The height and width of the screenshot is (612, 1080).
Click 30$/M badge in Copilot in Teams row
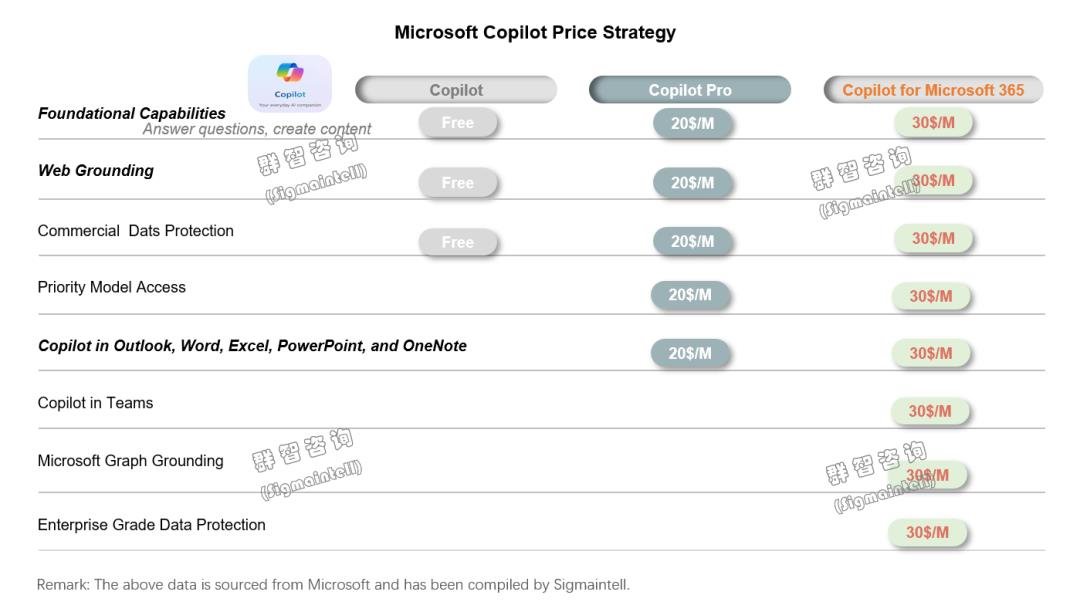tap(930, 411)
